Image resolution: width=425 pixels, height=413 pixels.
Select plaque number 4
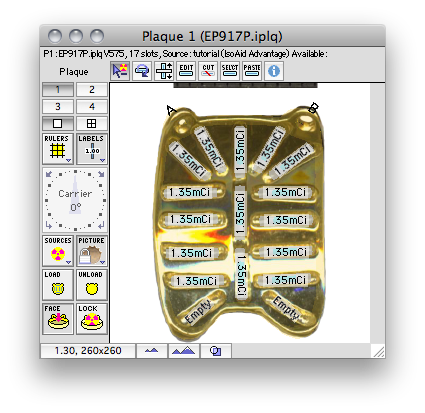point(92,107)
